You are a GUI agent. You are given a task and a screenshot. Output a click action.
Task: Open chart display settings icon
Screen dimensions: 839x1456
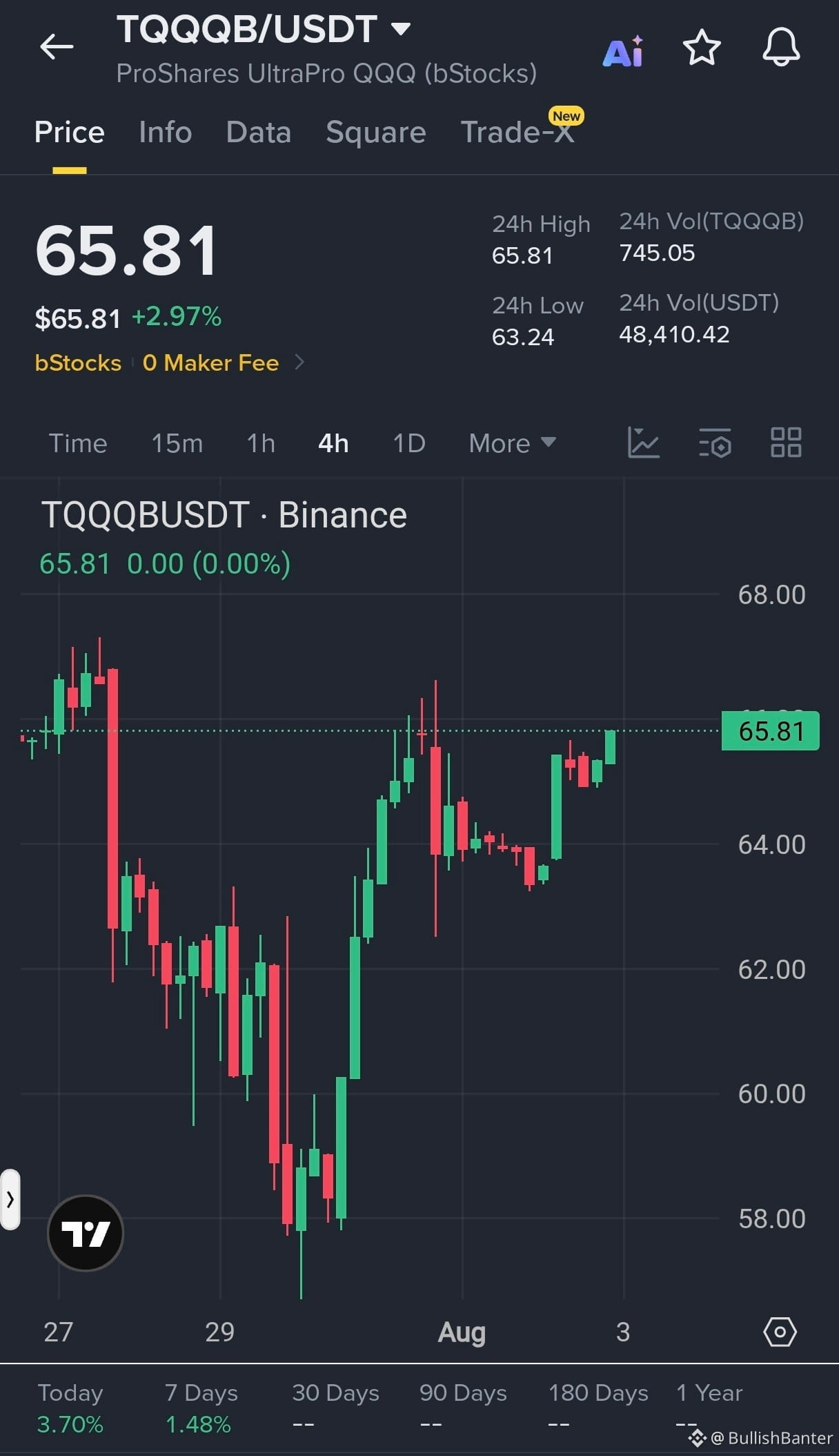[x=715, y=443]
